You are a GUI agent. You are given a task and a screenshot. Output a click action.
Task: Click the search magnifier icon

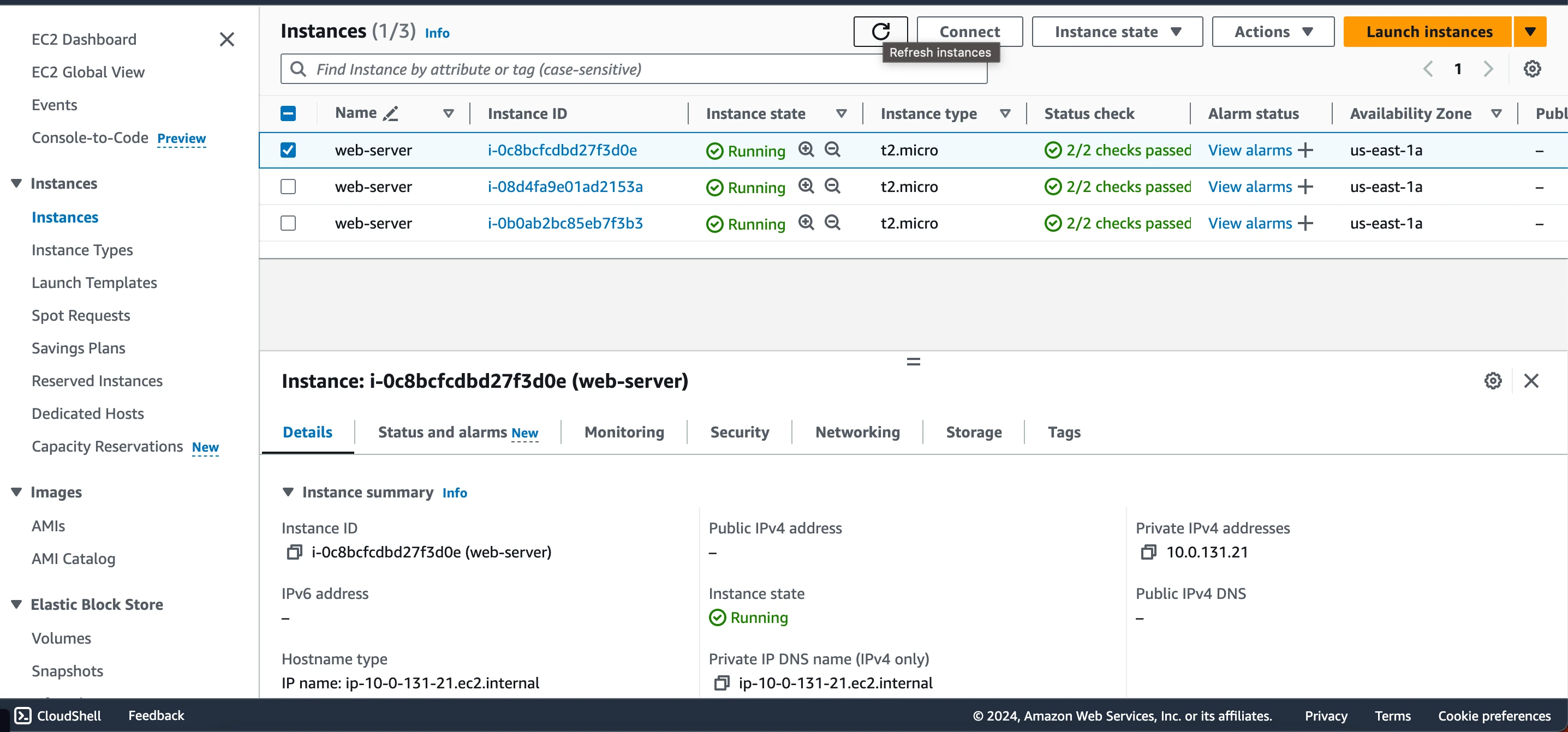(297, 69)
